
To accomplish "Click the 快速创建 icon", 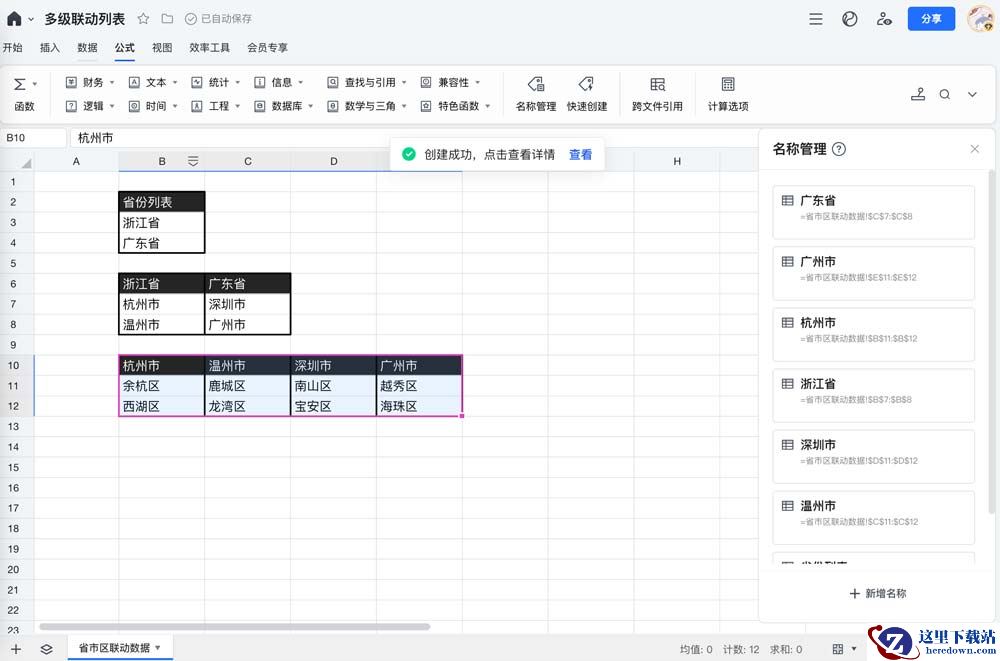I will pos(587,85).
